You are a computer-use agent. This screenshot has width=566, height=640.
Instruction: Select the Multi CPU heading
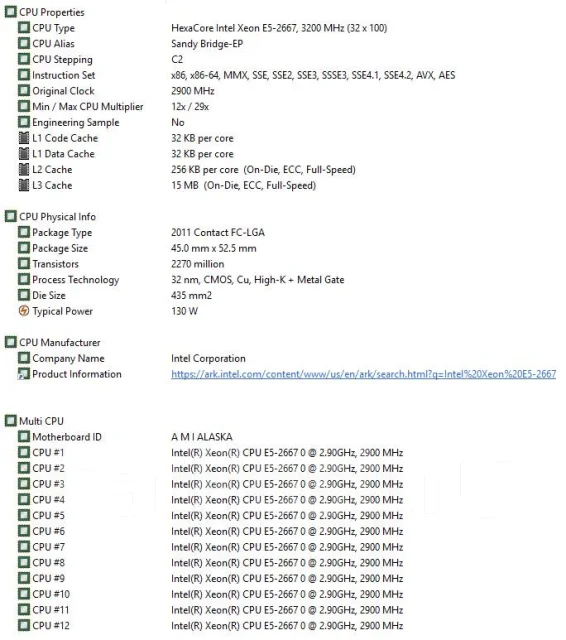coord(41,421)
